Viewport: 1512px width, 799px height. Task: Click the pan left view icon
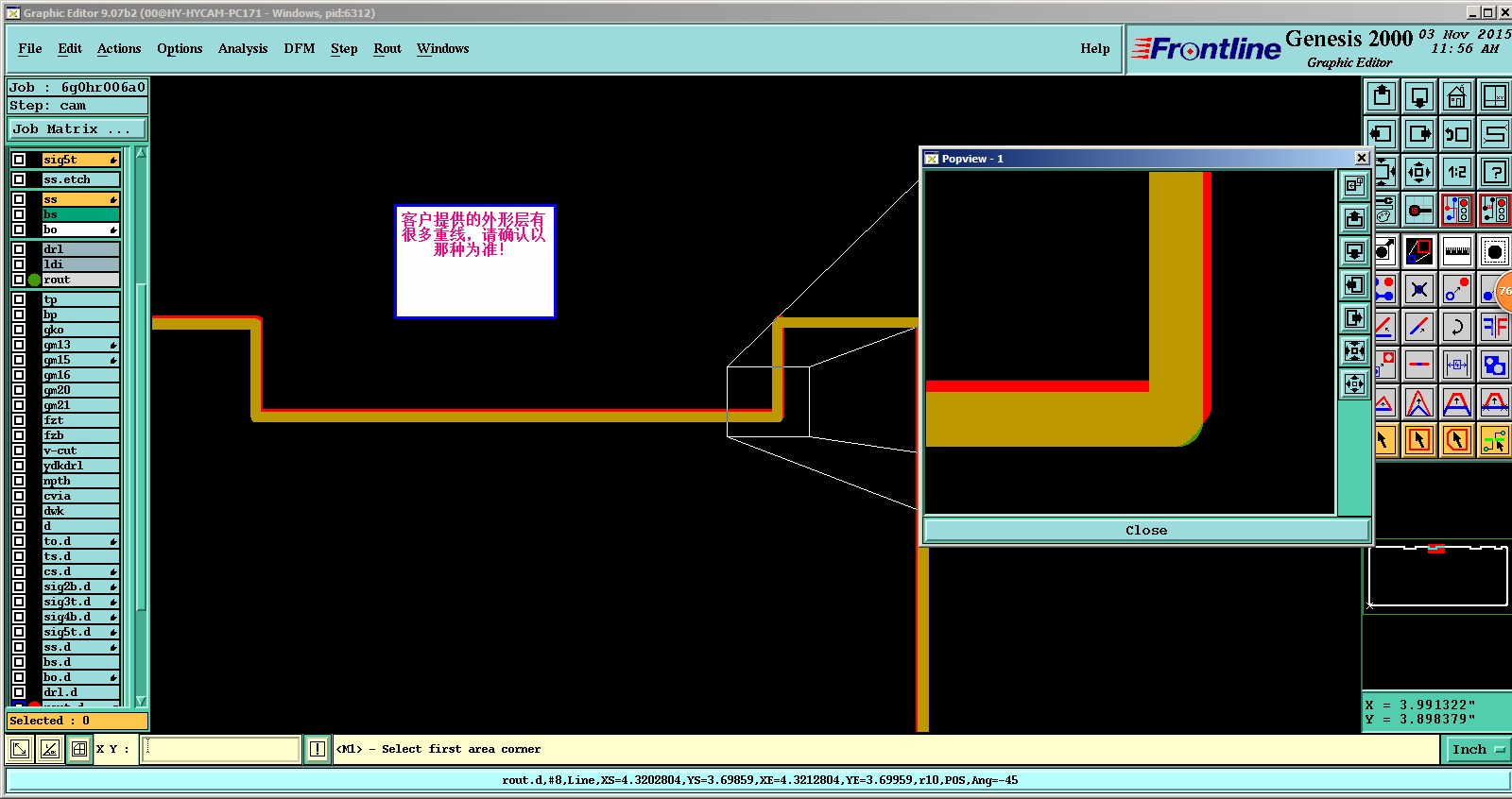coord(1382,134)
